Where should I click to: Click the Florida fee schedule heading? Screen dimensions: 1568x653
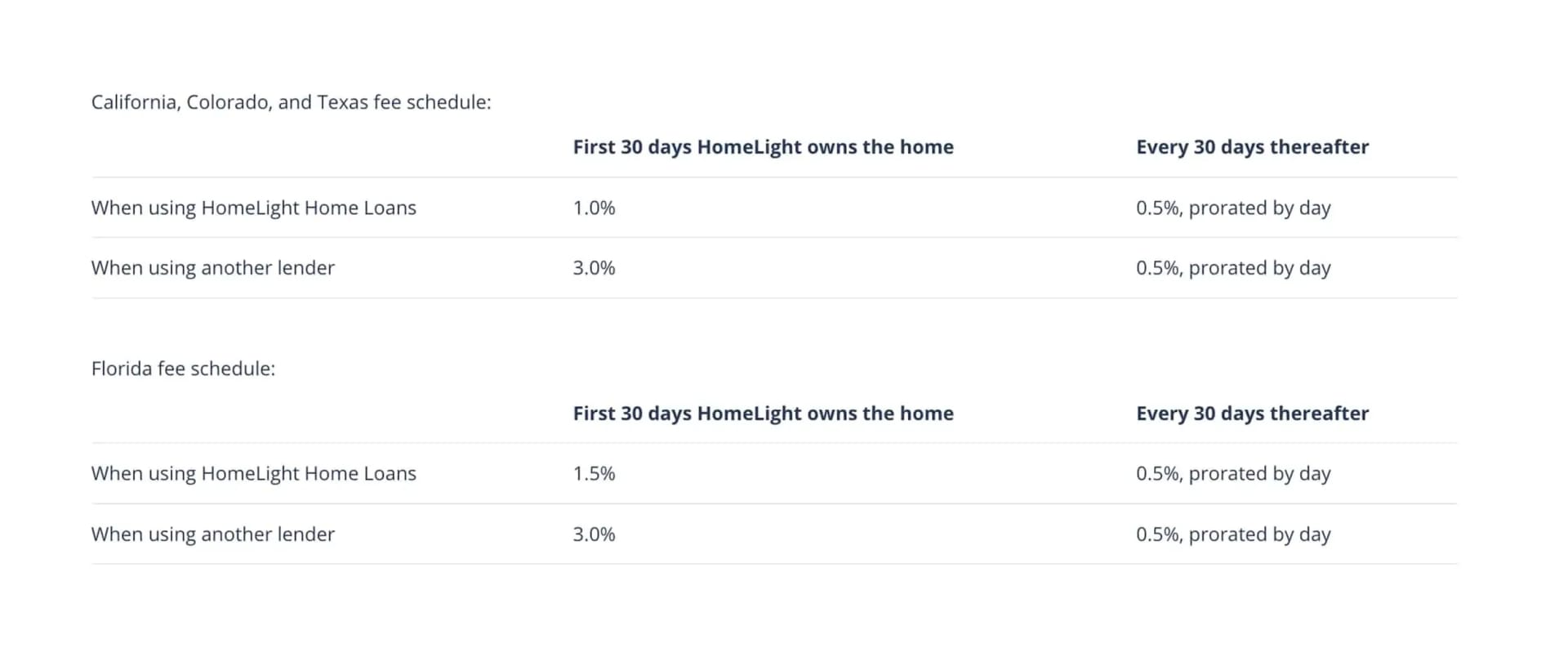click(183, 369)
